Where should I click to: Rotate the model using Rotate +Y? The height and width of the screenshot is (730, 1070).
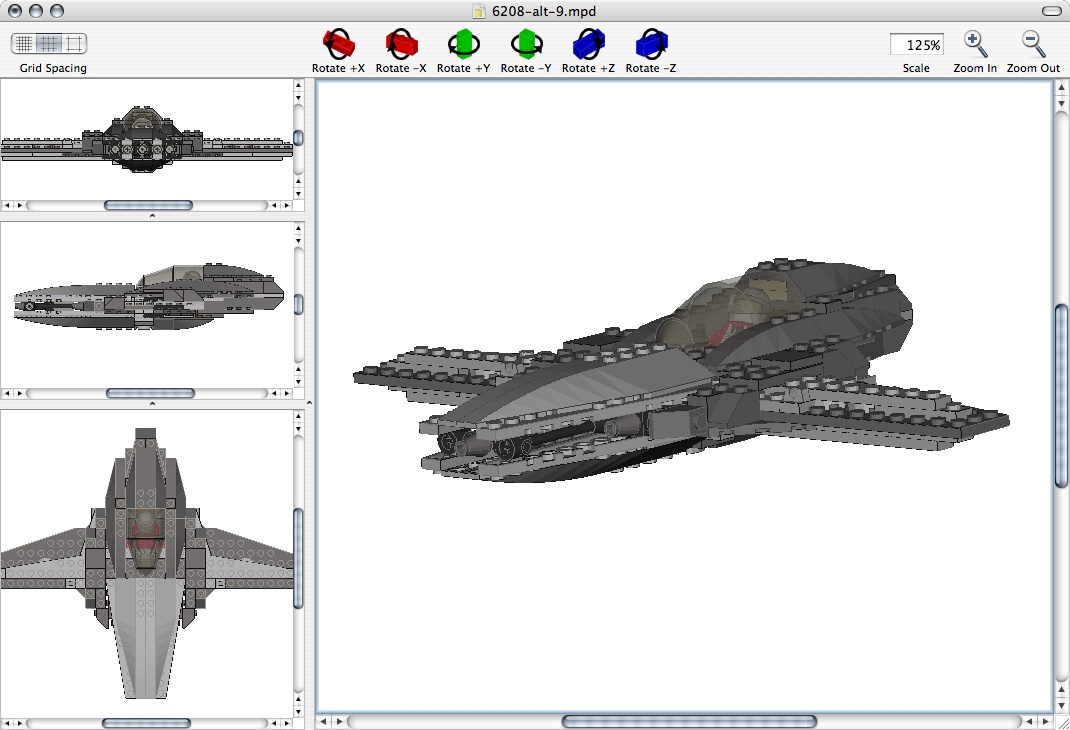tap(463, 44)
